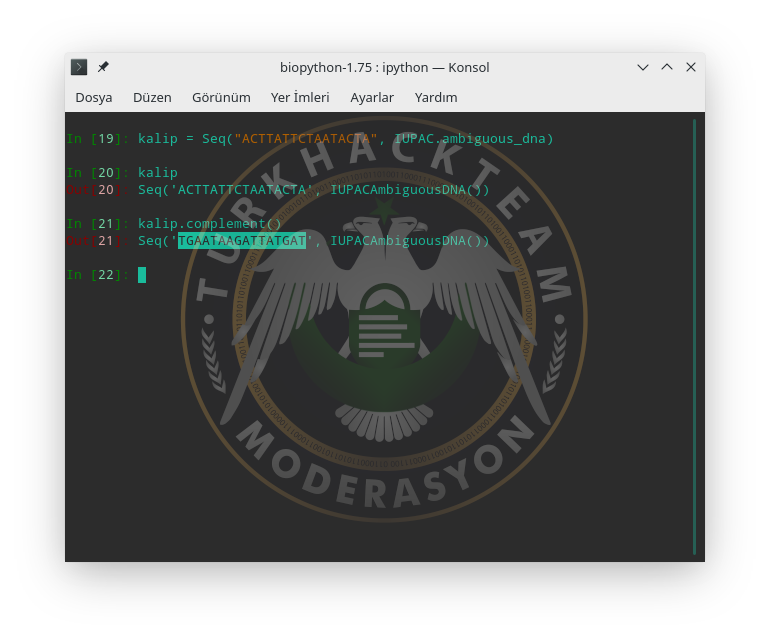
Task: Maximize the Konsole window
Action: click(x=667, y=67)
